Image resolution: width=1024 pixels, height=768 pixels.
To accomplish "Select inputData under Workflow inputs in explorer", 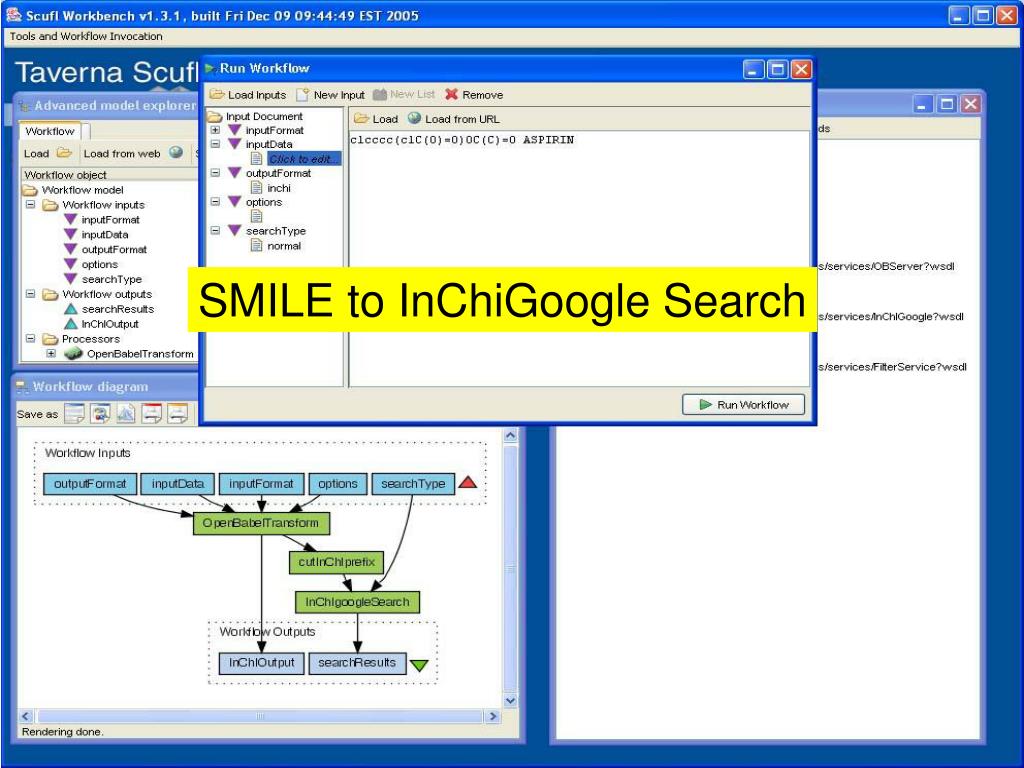I will click(104, 234).
